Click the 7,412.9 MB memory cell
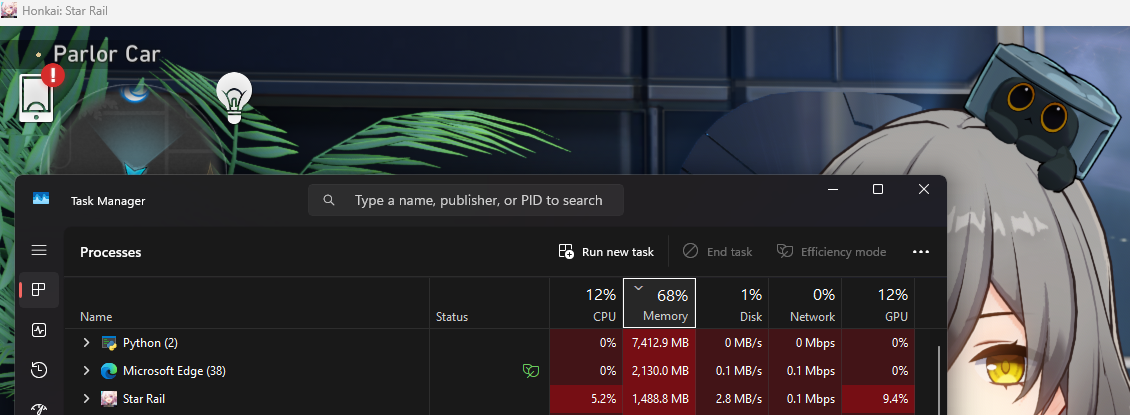The width and height of the screenshot is (1130, 415). pos(659,343)
